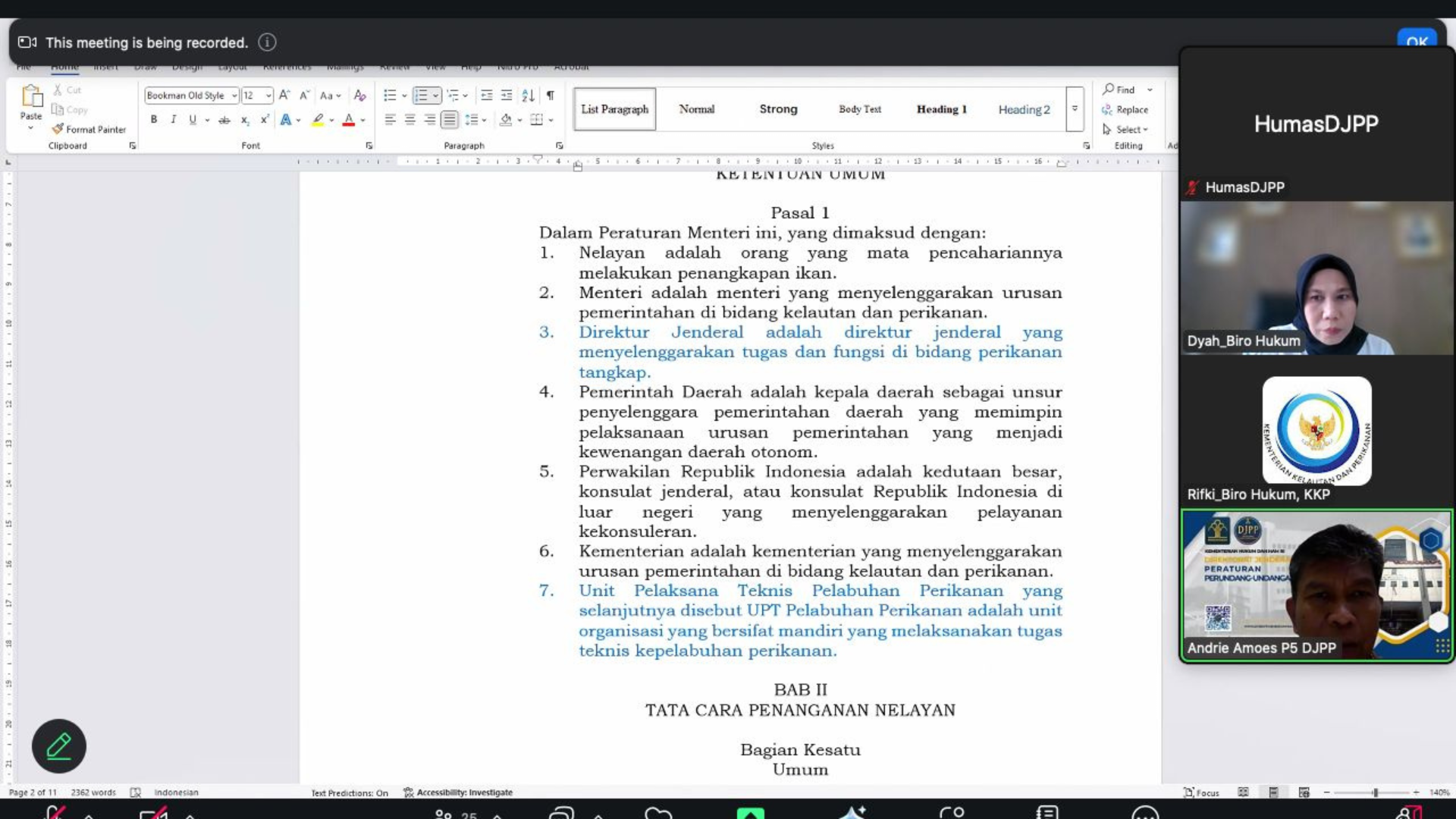Image resolution: width=1456 pixels, height=819 pixels.
Task: Sort the paragraph alphabetically
Action: tap(529, 96)
